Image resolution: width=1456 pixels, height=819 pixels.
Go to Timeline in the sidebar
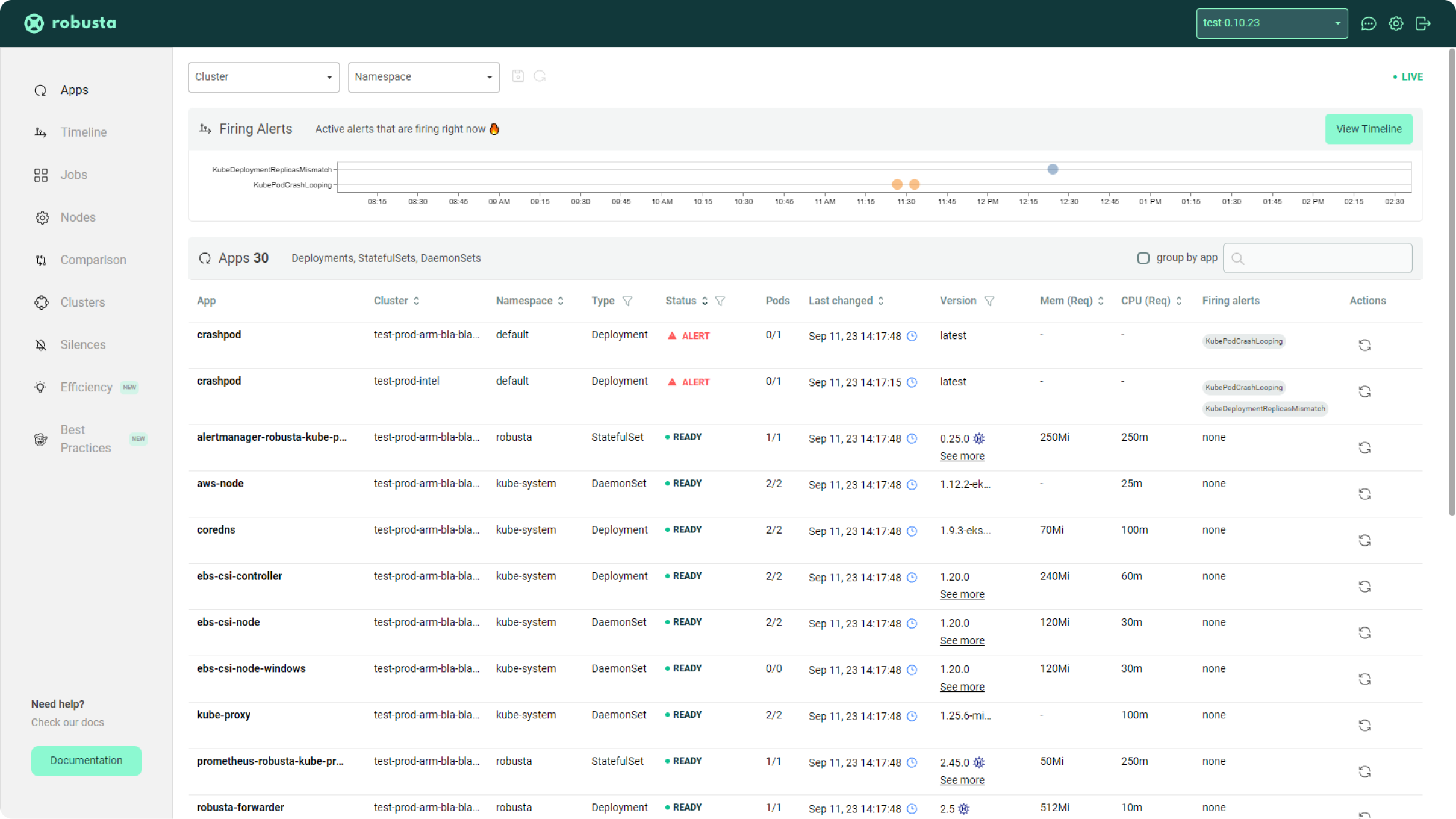[83, 132]
